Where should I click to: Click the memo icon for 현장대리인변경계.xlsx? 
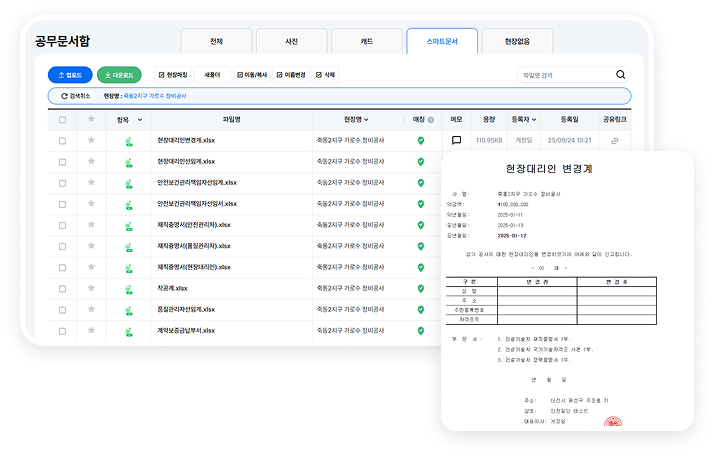pyautogui.click(x=456, y=140)
